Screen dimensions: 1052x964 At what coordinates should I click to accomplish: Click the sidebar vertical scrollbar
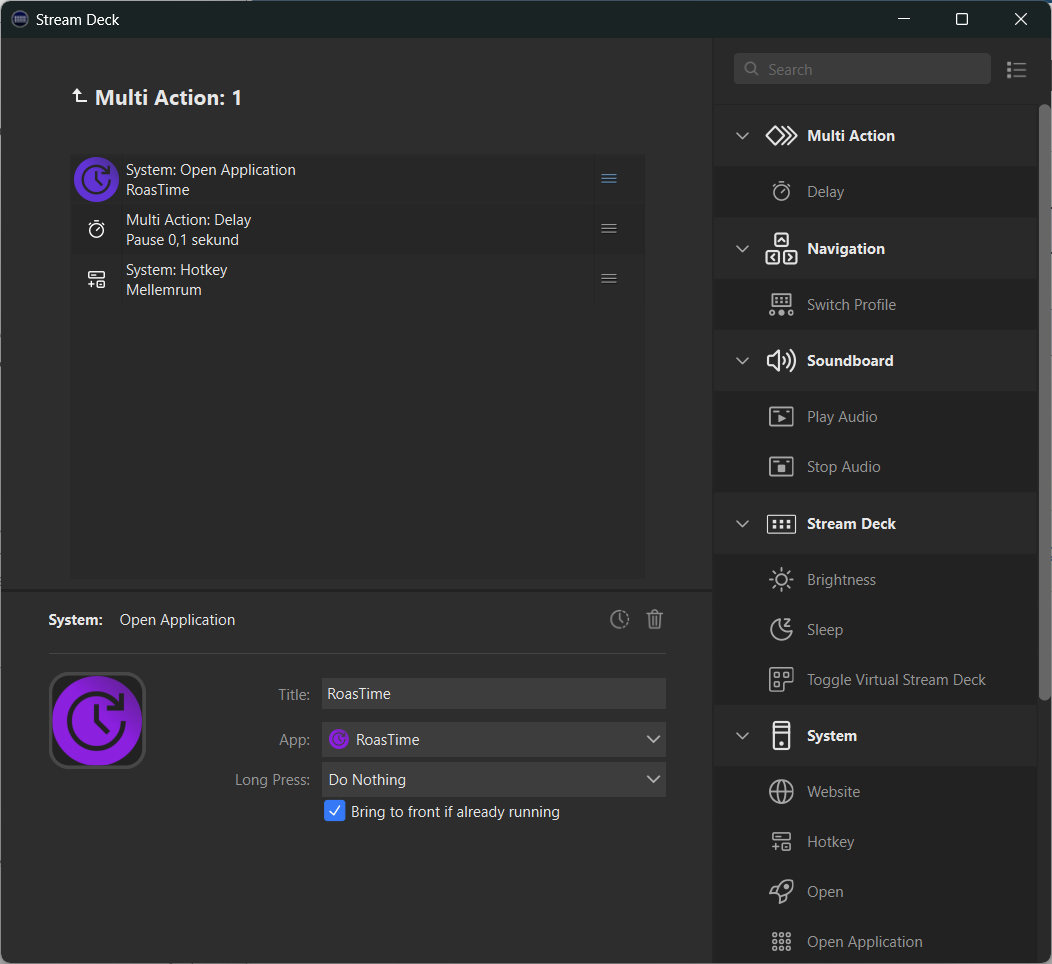pos(1045,400)
